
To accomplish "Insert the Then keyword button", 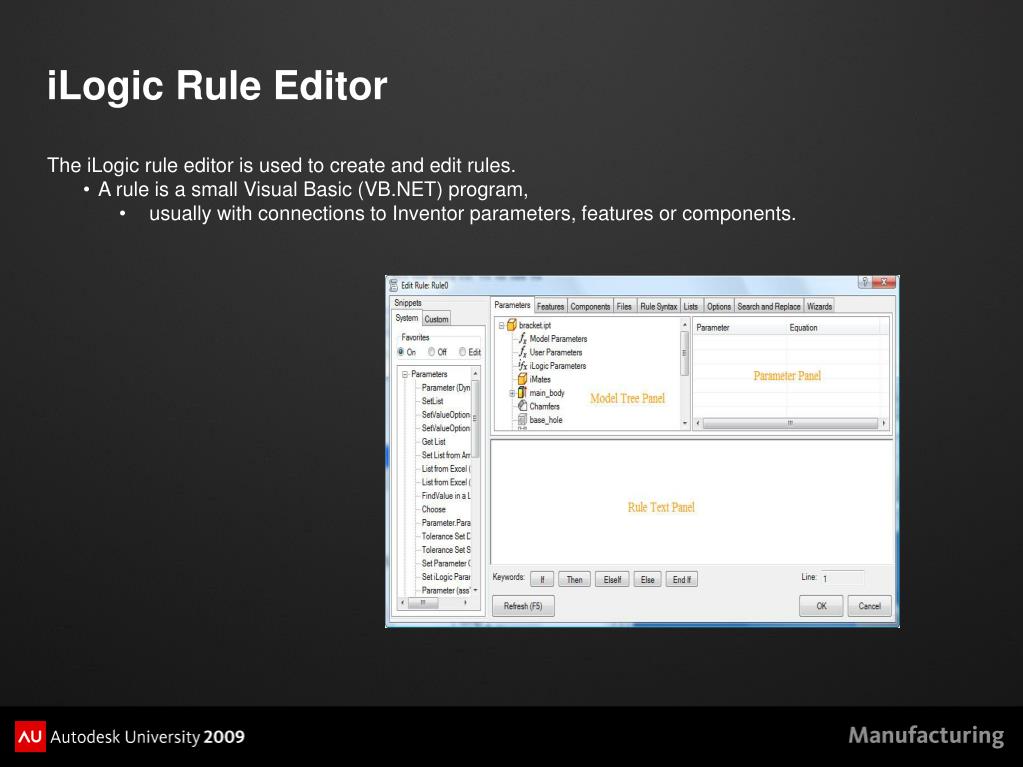I will [x=574, y=579].
